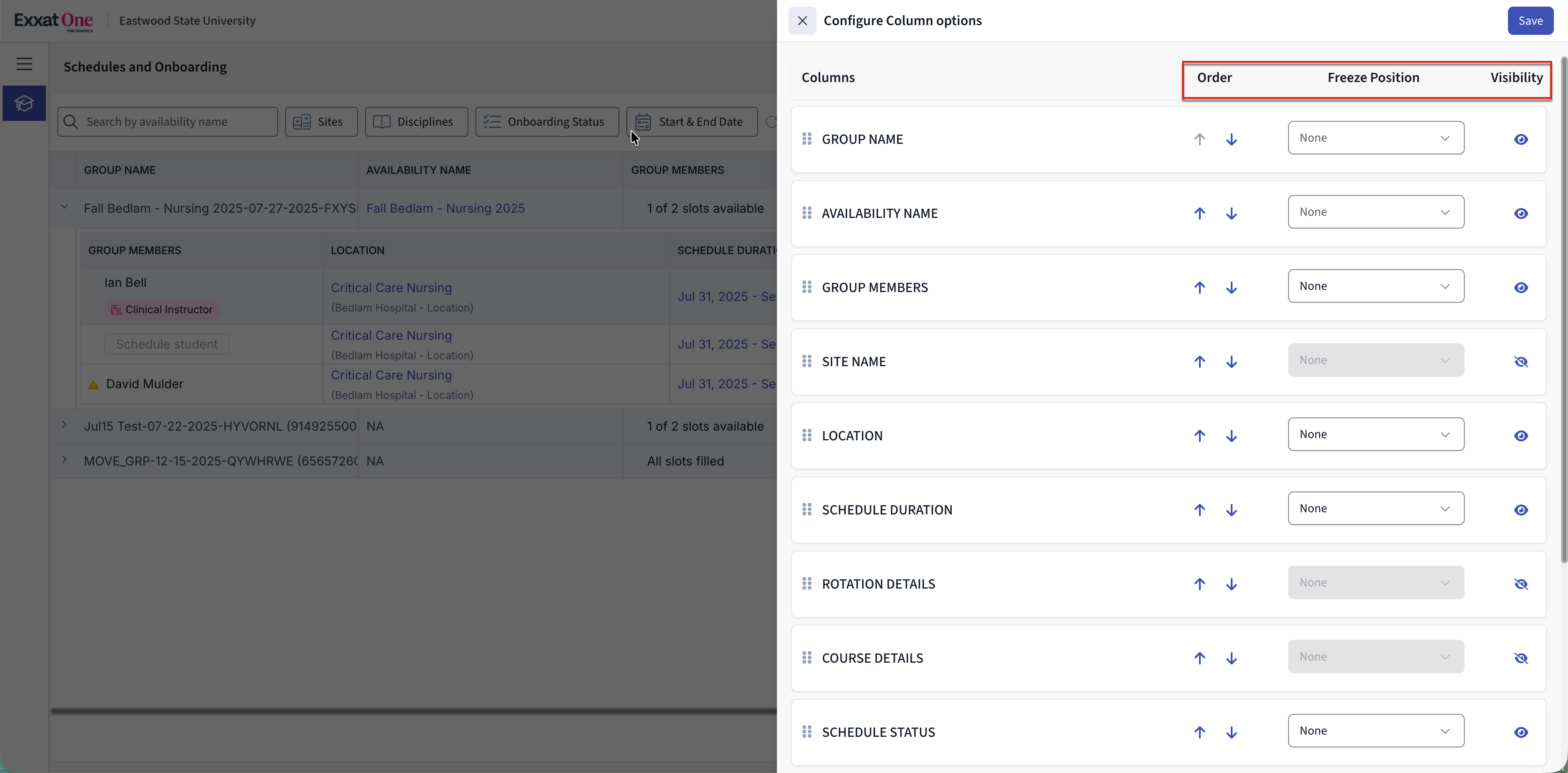Click drag handle for LOCATION column
The image size is (1568, 773).
pos(807,435)
